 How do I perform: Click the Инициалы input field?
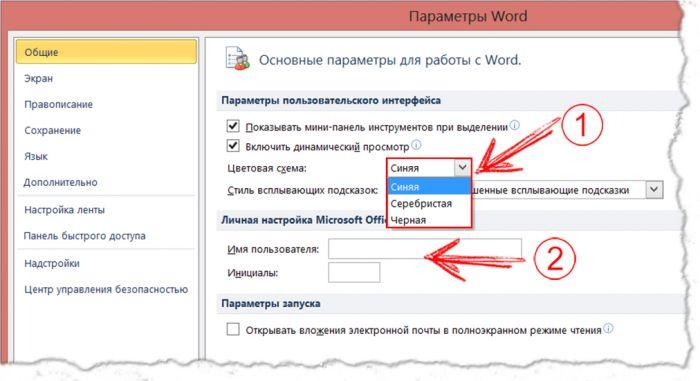click(x=354, y=272)
